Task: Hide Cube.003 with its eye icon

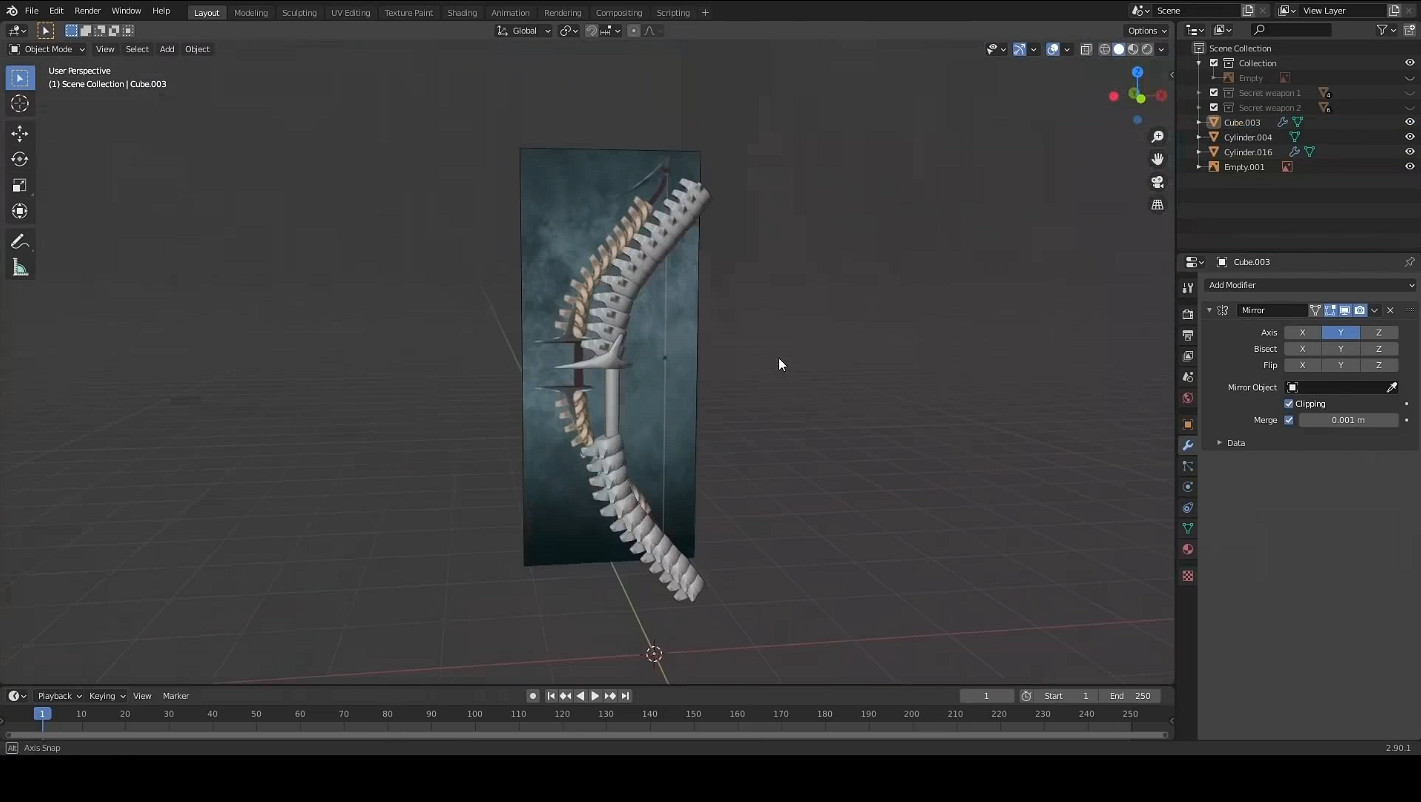Action: [1409, 122]
